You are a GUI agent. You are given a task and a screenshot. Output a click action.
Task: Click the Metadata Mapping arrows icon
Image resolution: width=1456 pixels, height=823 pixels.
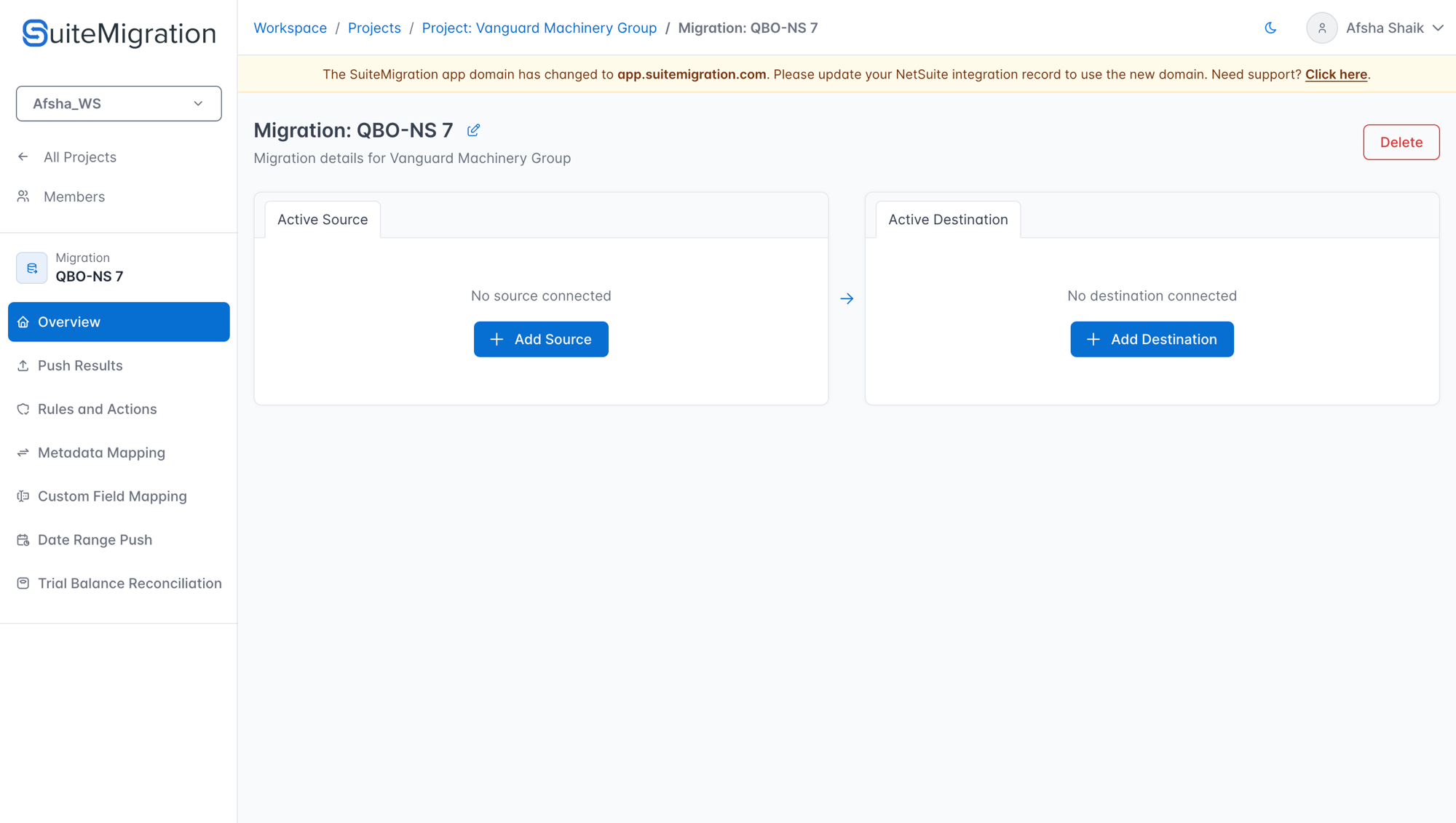coord(23,453)
